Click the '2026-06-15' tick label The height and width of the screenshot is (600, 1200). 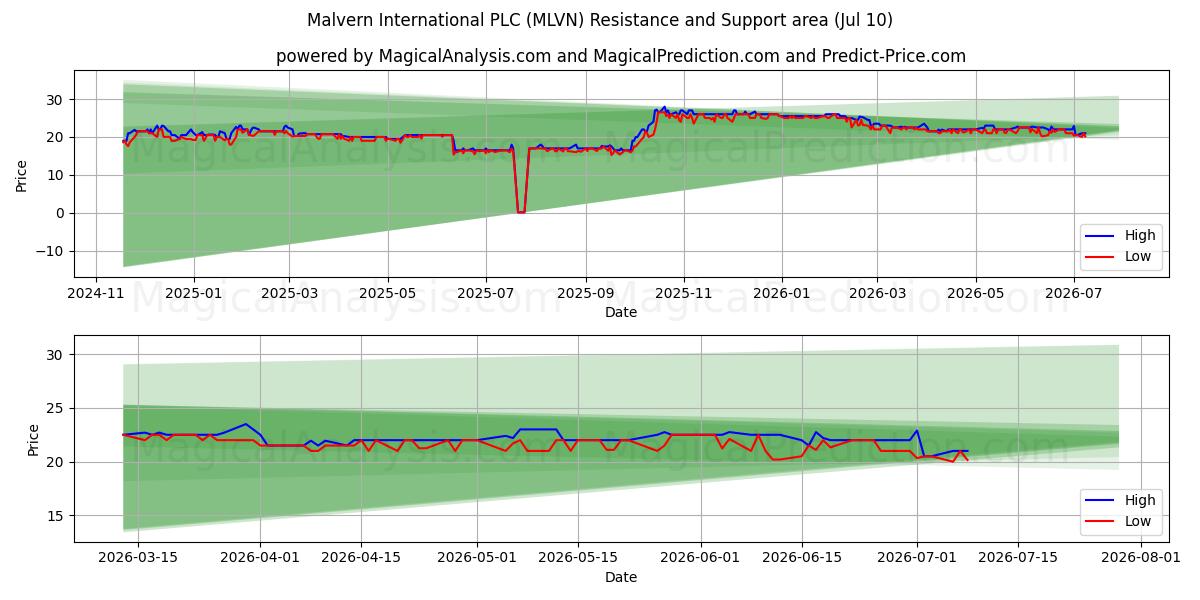[801, 558]
